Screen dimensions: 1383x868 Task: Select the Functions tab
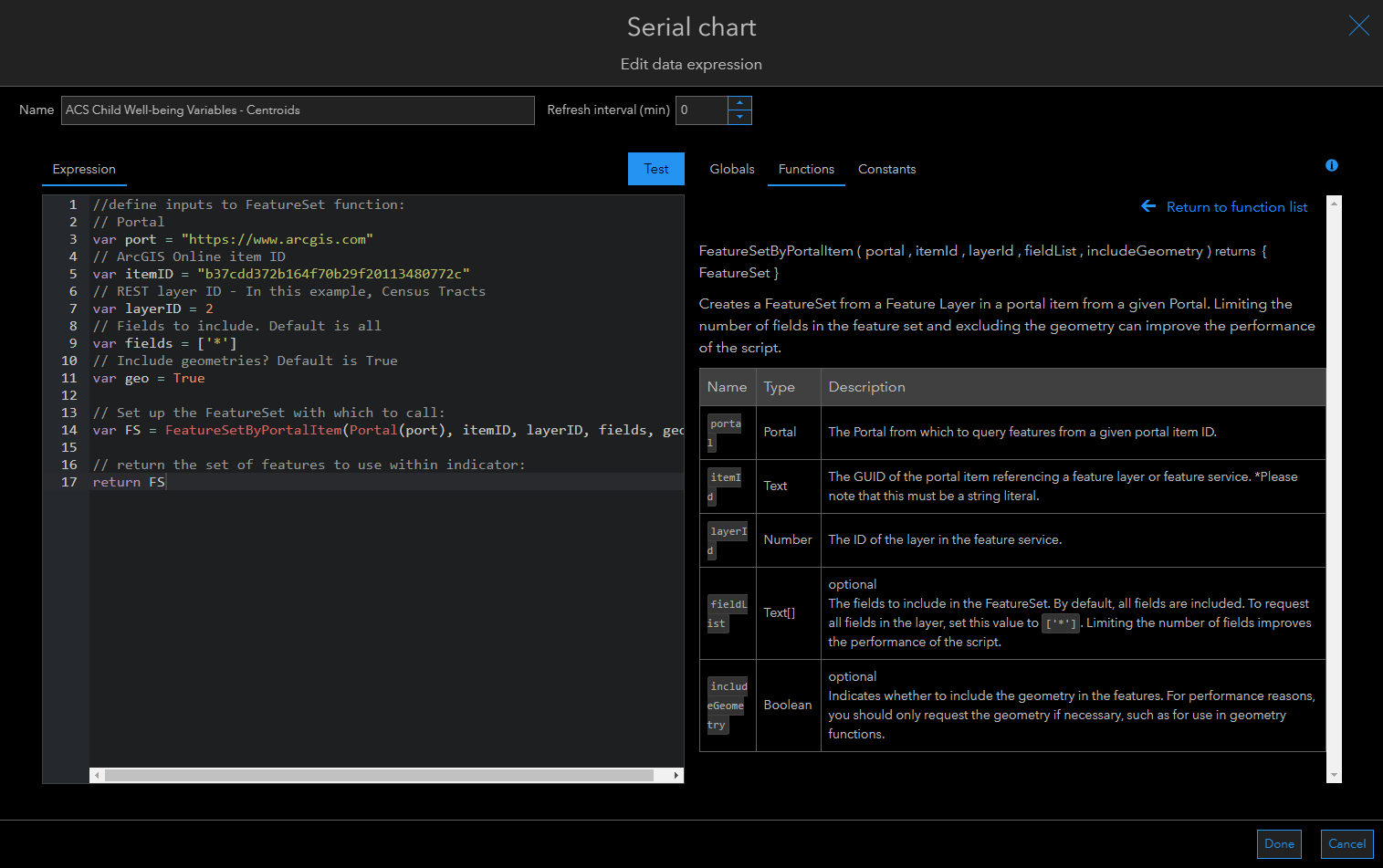click(806, 169)
